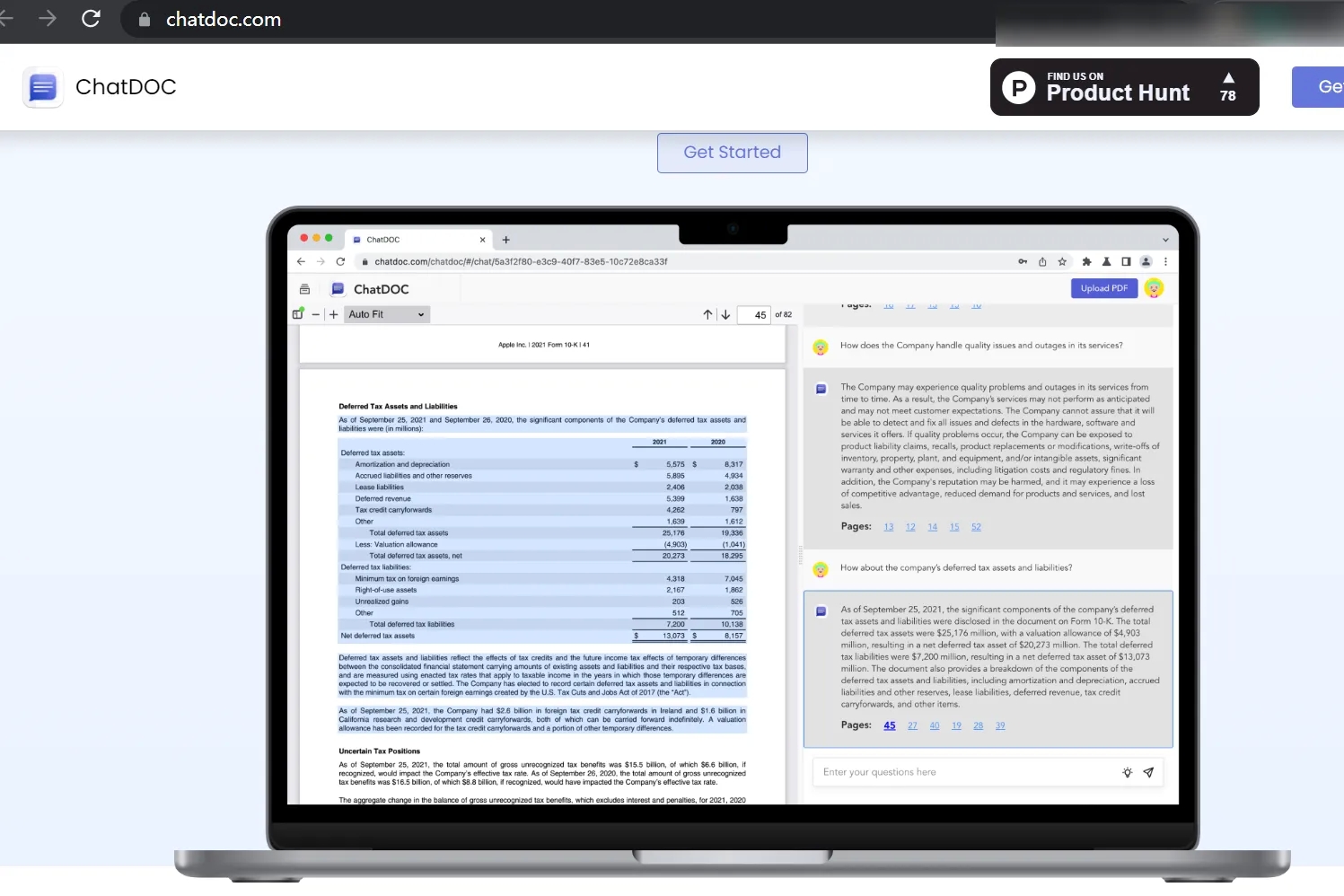Click the 'Deferred Tax Assets and Liabilities' heading
This screenshot has height=896, width=1344.
[398, 407]
